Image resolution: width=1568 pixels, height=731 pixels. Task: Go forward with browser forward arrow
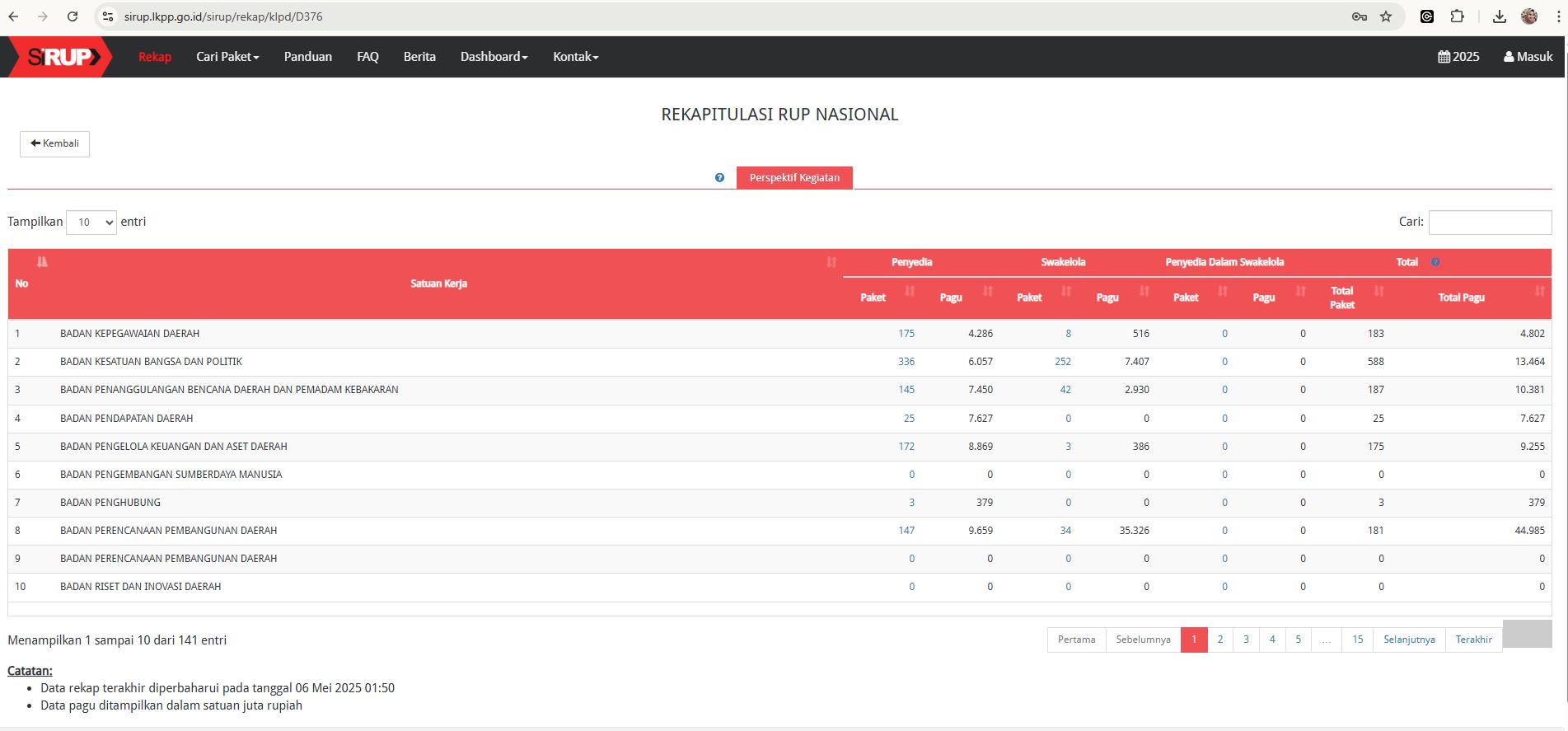click(43, 16)
